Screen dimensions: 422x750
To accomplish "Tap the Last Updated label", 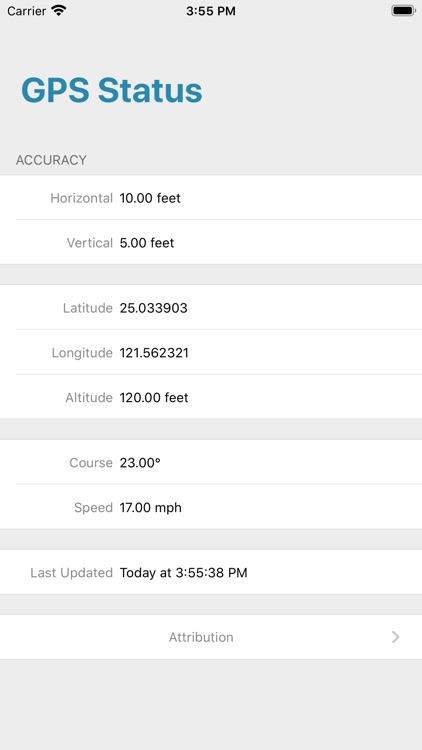I will coord(71,573).
